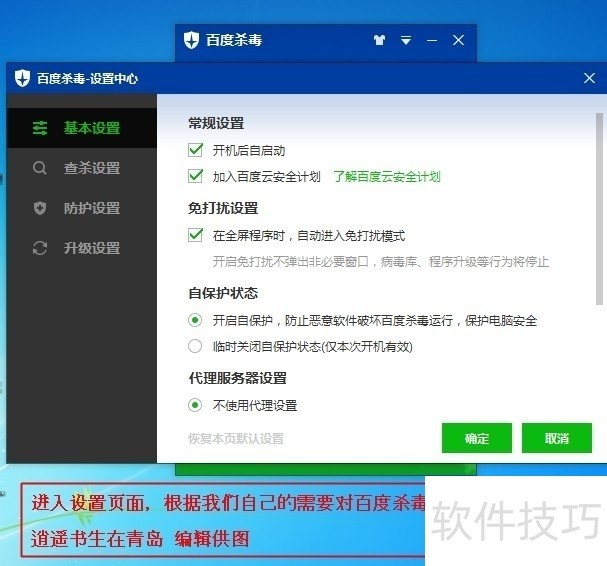Screen dimensions: 607x566
Task: Toggle 在全屏程序时，自动进入免打扰模式 checkbox
Action: click(195, 235)
